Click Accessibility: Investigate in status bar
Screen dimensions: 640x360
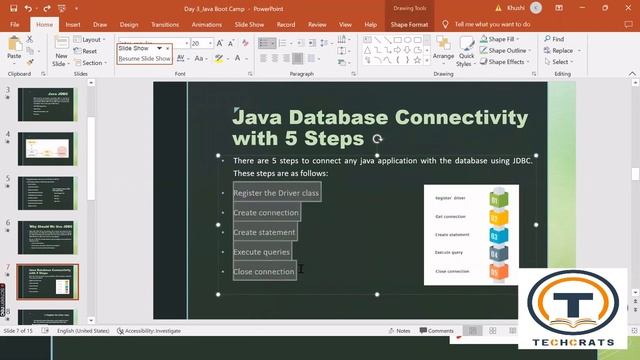pos(149,331)
